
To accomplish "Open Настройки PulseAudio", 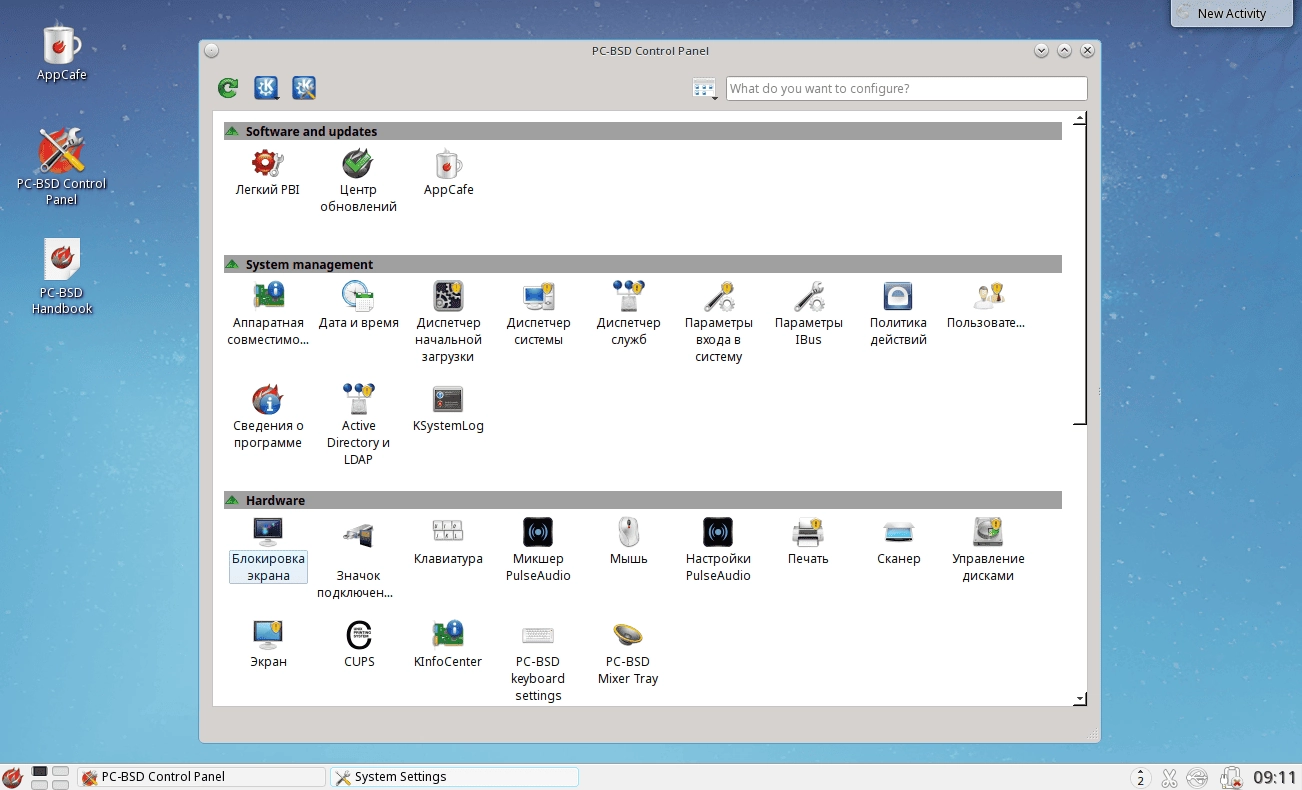I will 718,550.
